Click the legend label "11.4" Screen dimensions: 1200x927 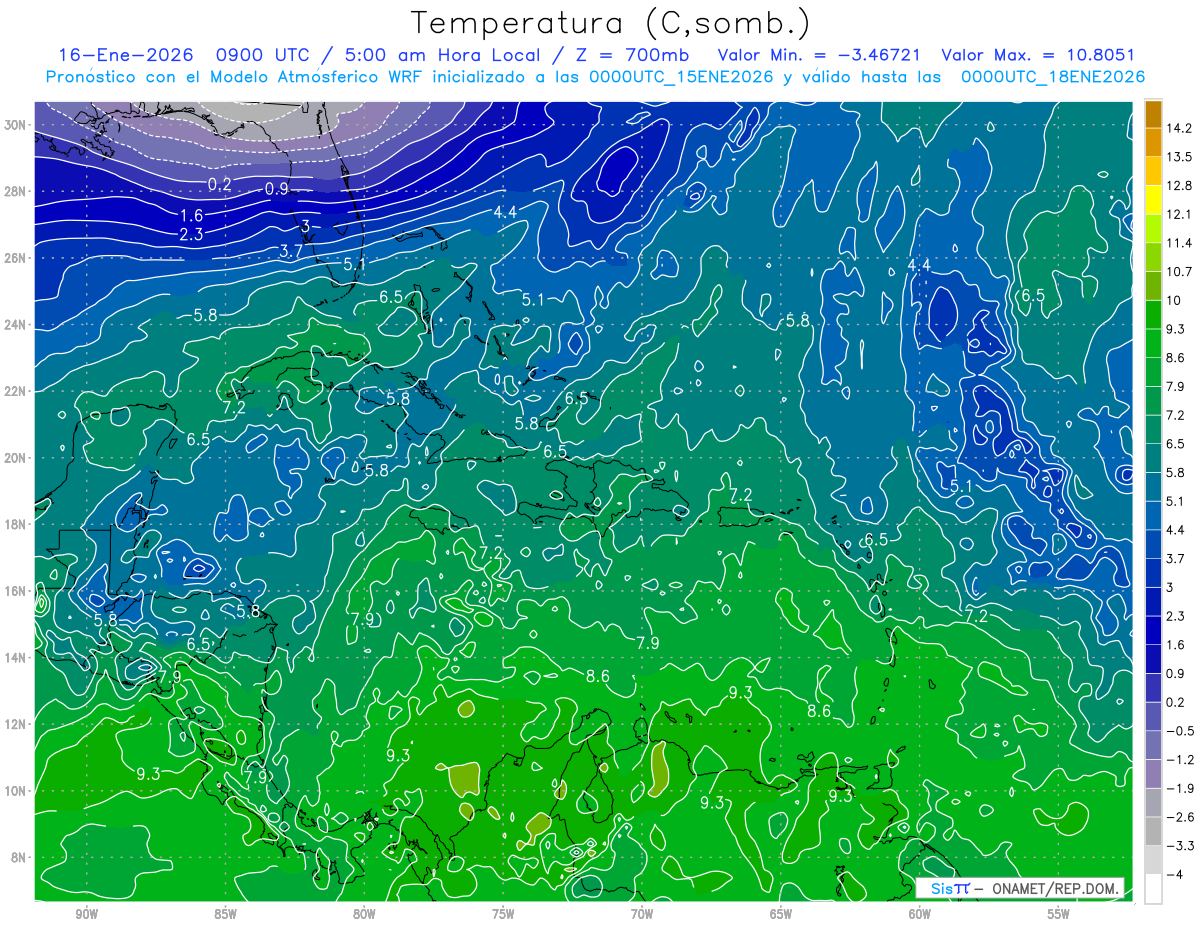[x=1178, y=243]
